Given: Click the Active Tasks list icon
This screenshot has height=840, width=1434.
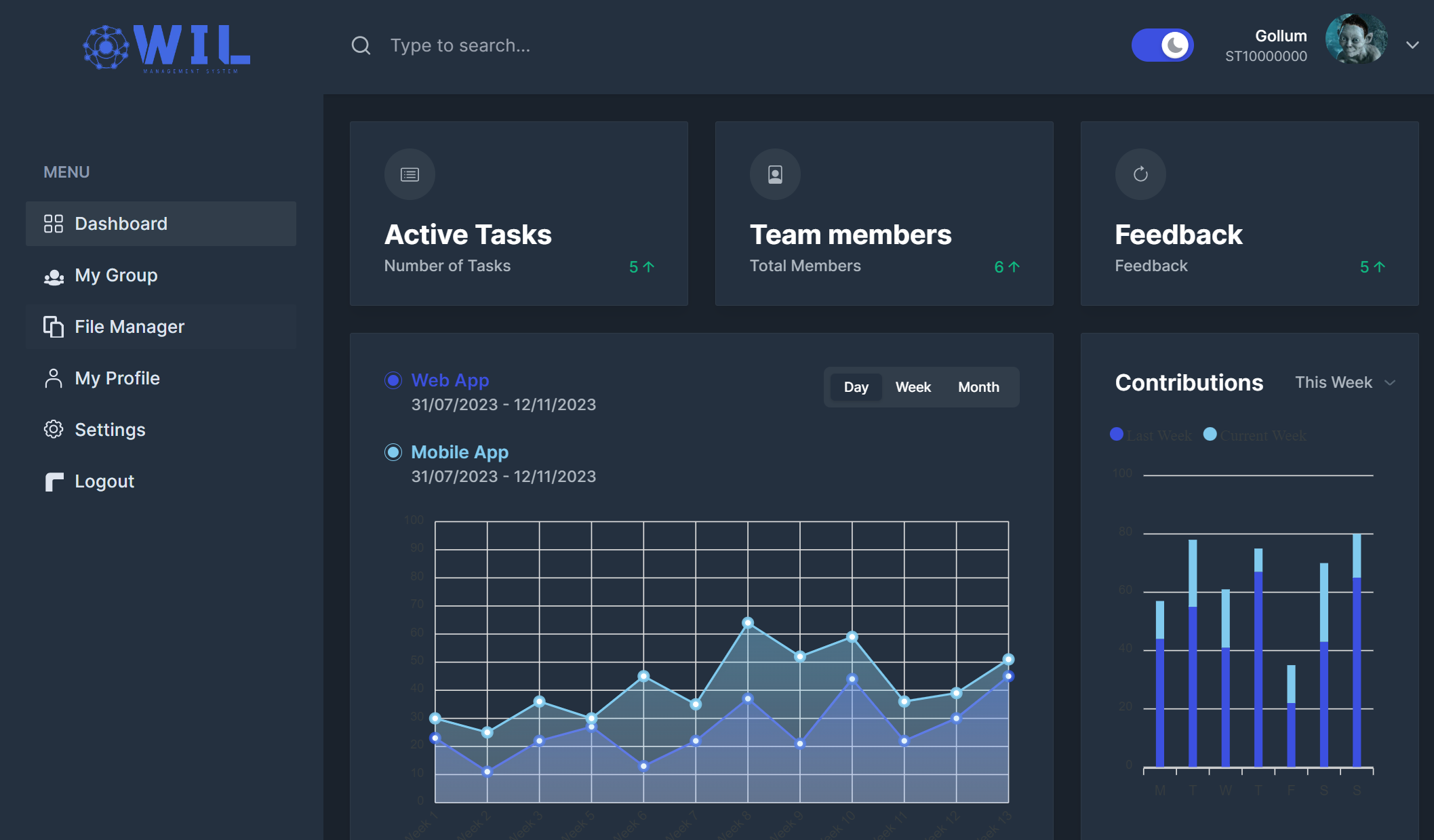Looking at the screenshot, I should coord(410,174).
